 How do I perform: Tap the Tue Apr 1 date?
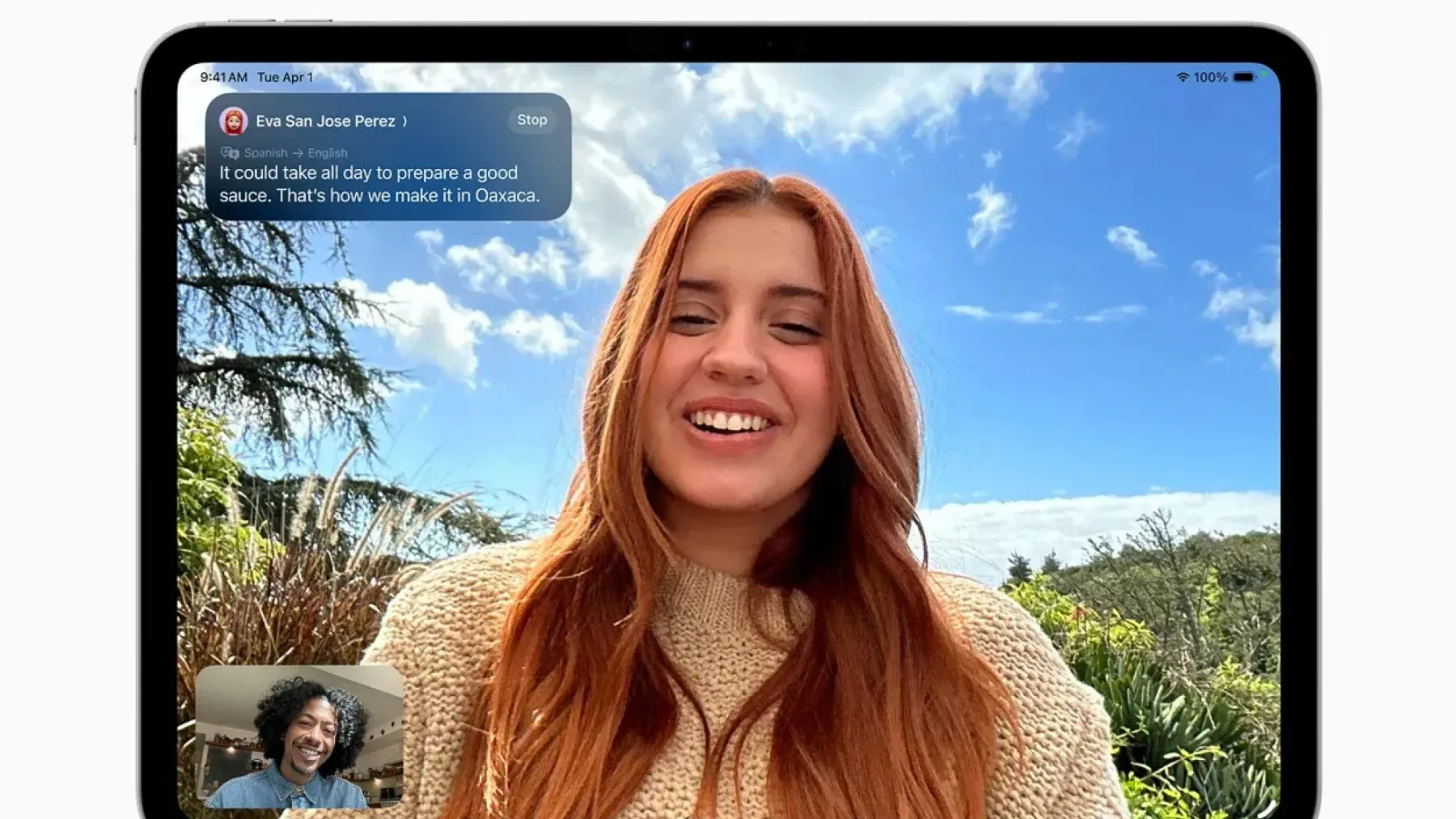285,78
